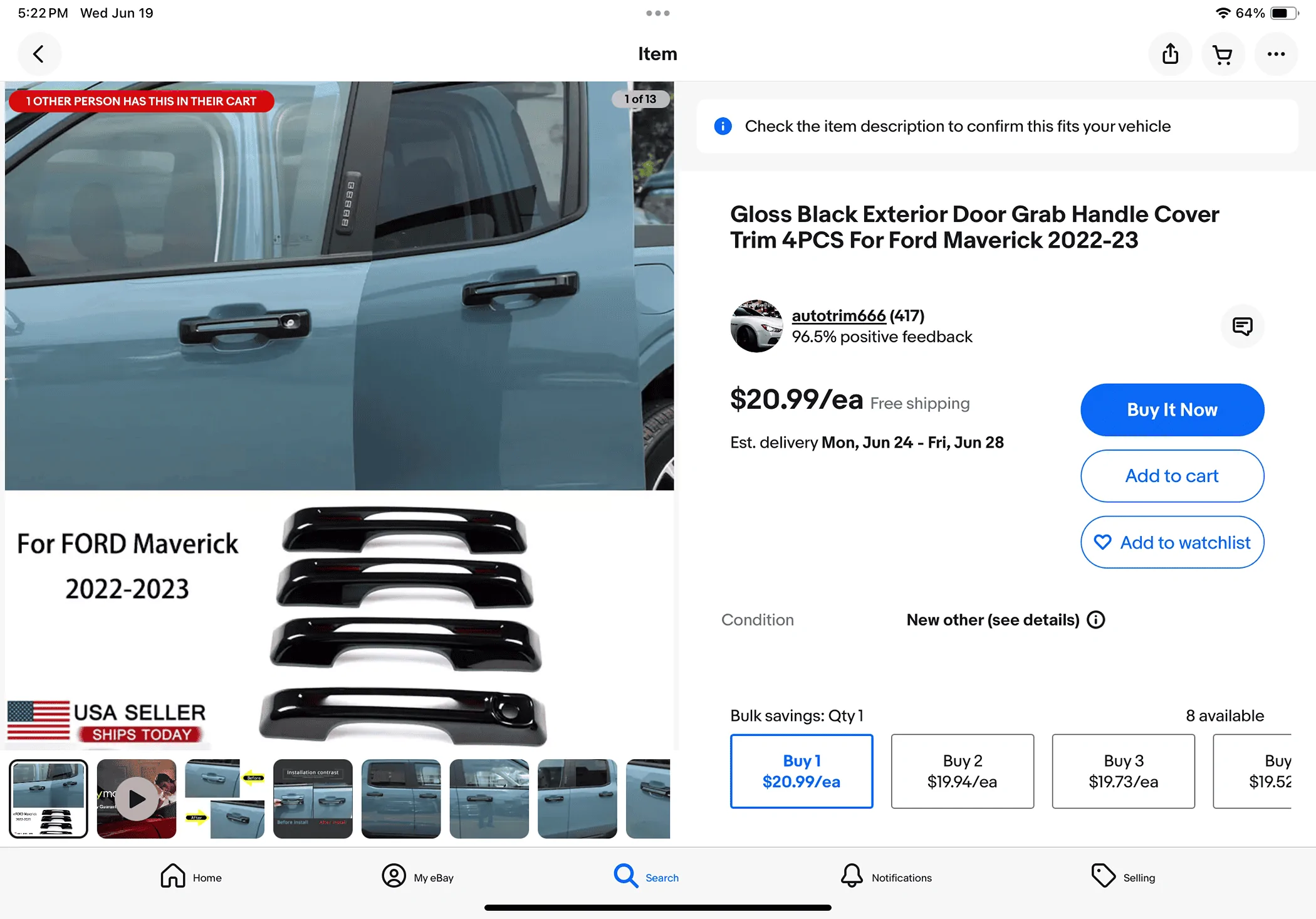Tap 'Check the item description' fitment notice
This screenshot has height=919, width=1316.
[958, 126]
